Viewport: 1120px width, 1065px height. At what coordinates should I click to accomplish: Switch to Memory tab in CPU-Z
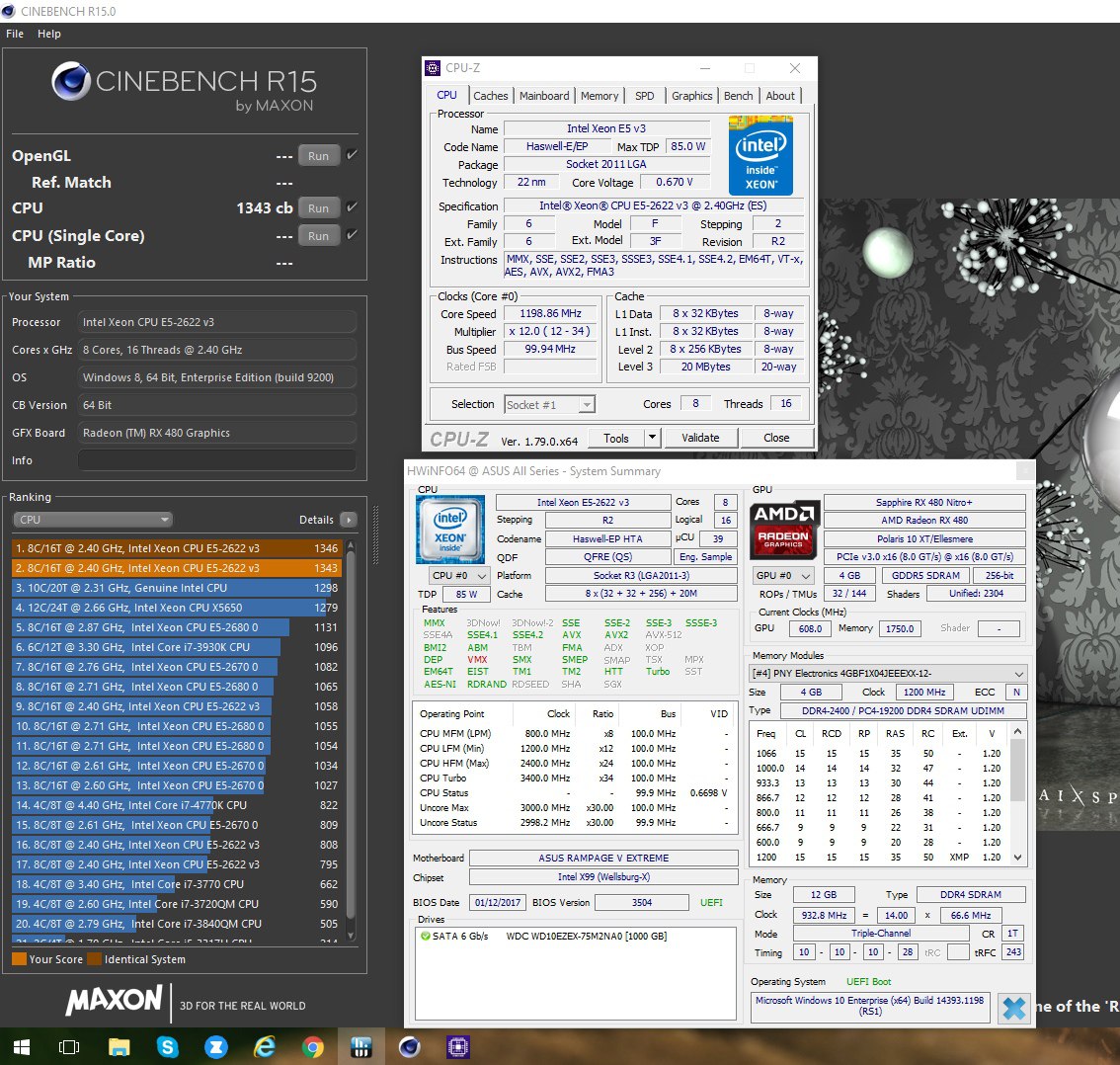[x=600, y=96]
